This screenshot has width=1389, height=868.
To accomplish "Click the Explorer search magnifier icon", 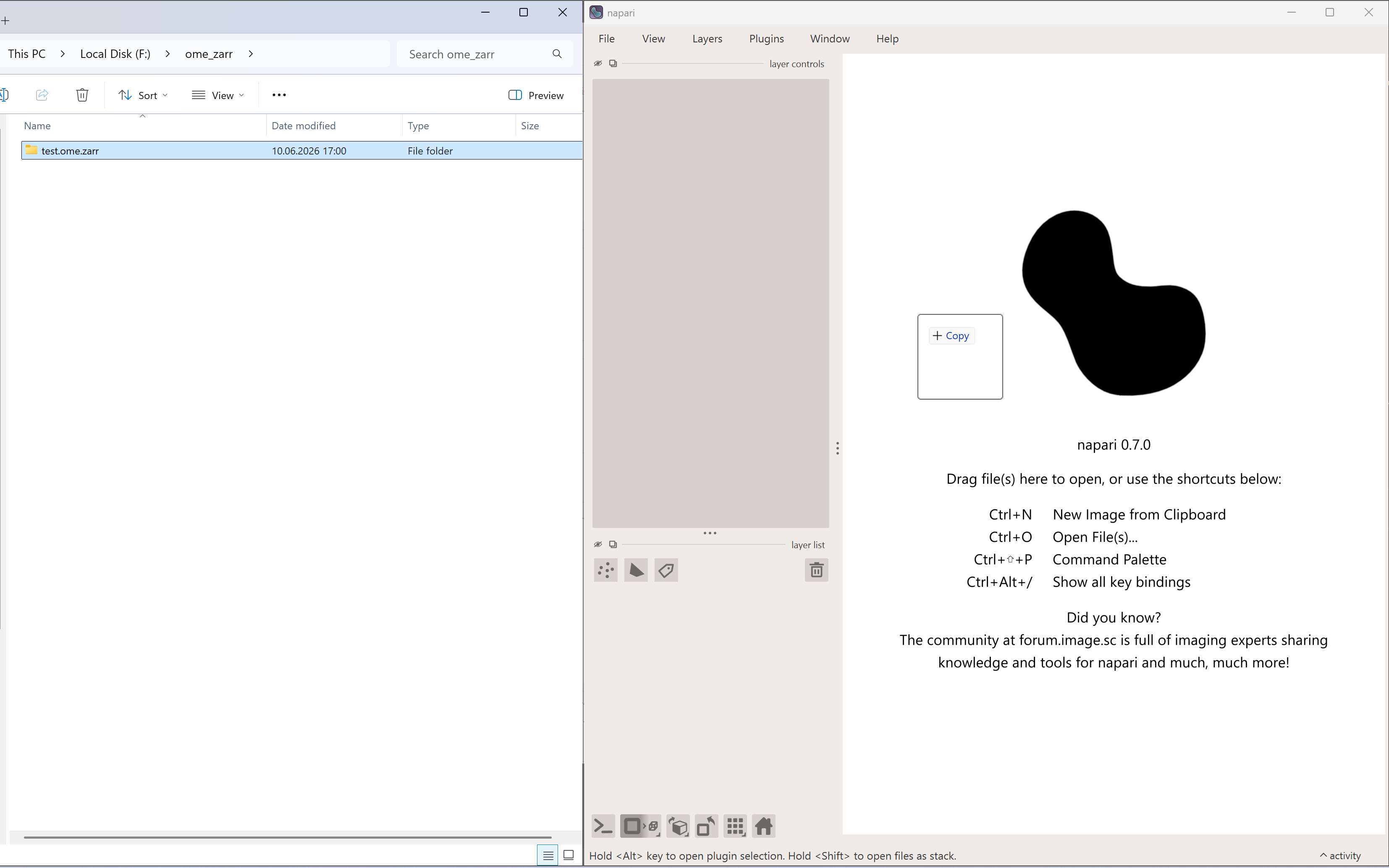I will click(x=557, y=54).
